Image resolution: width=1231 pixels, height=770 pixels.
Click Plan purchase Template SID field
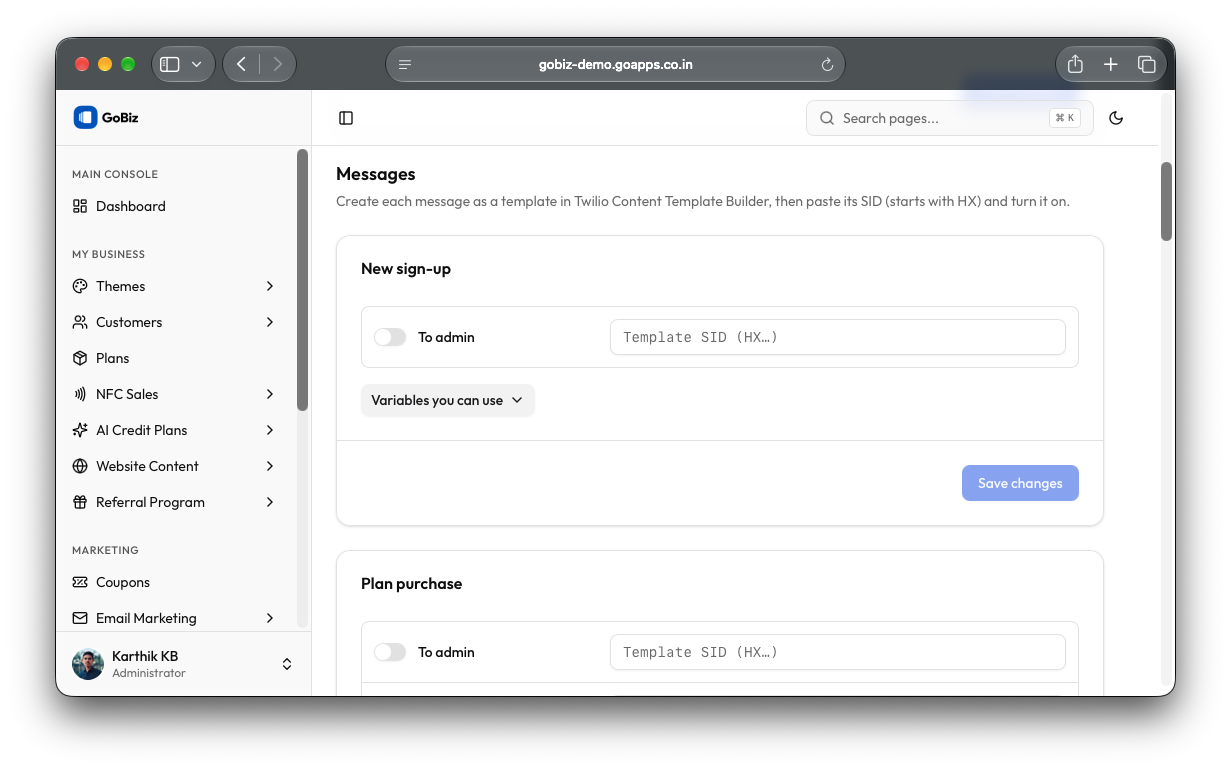click(x=837, y=652)
